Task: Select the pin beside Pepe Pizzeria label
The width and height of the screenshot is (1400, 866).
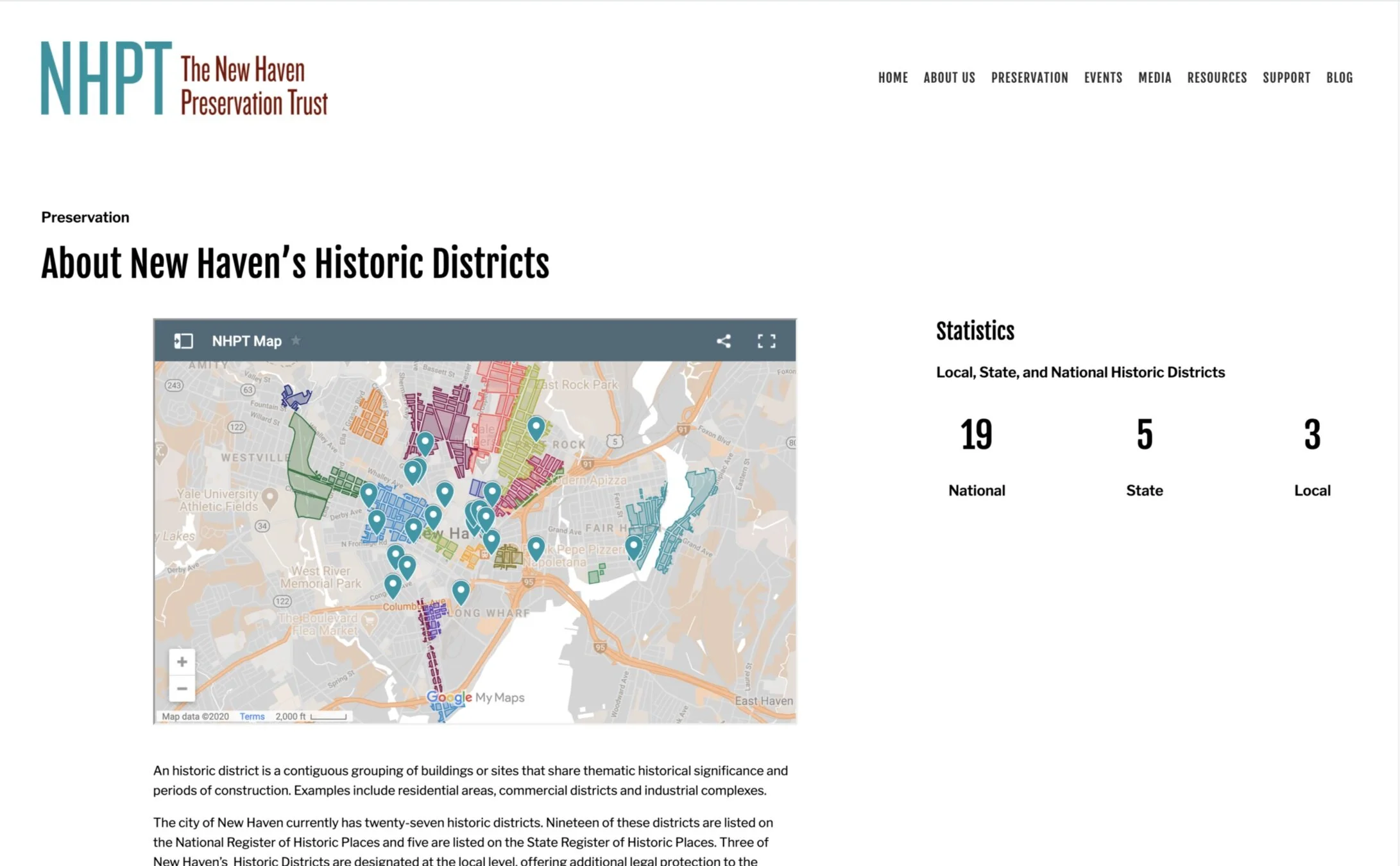Action: coord(536,548)
